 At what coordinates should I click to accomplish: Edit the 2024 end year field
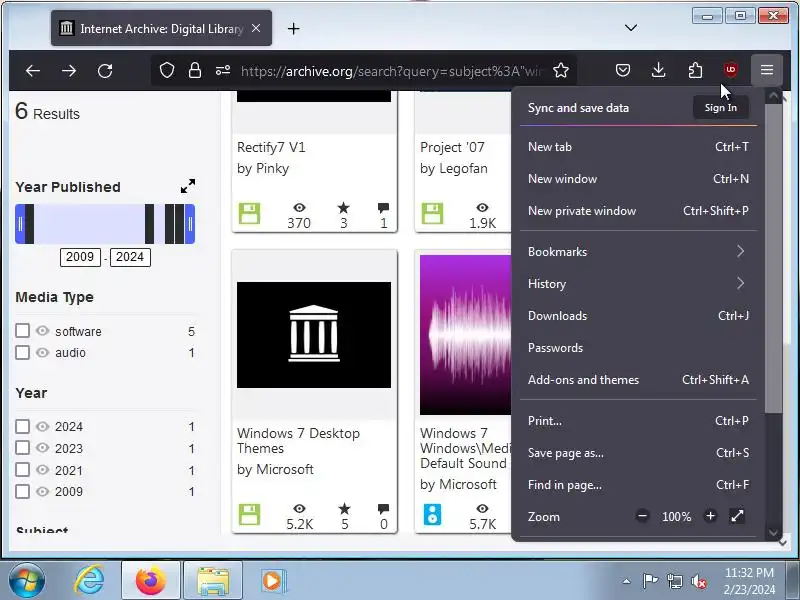pyautogui.click(x=130, y=257)
